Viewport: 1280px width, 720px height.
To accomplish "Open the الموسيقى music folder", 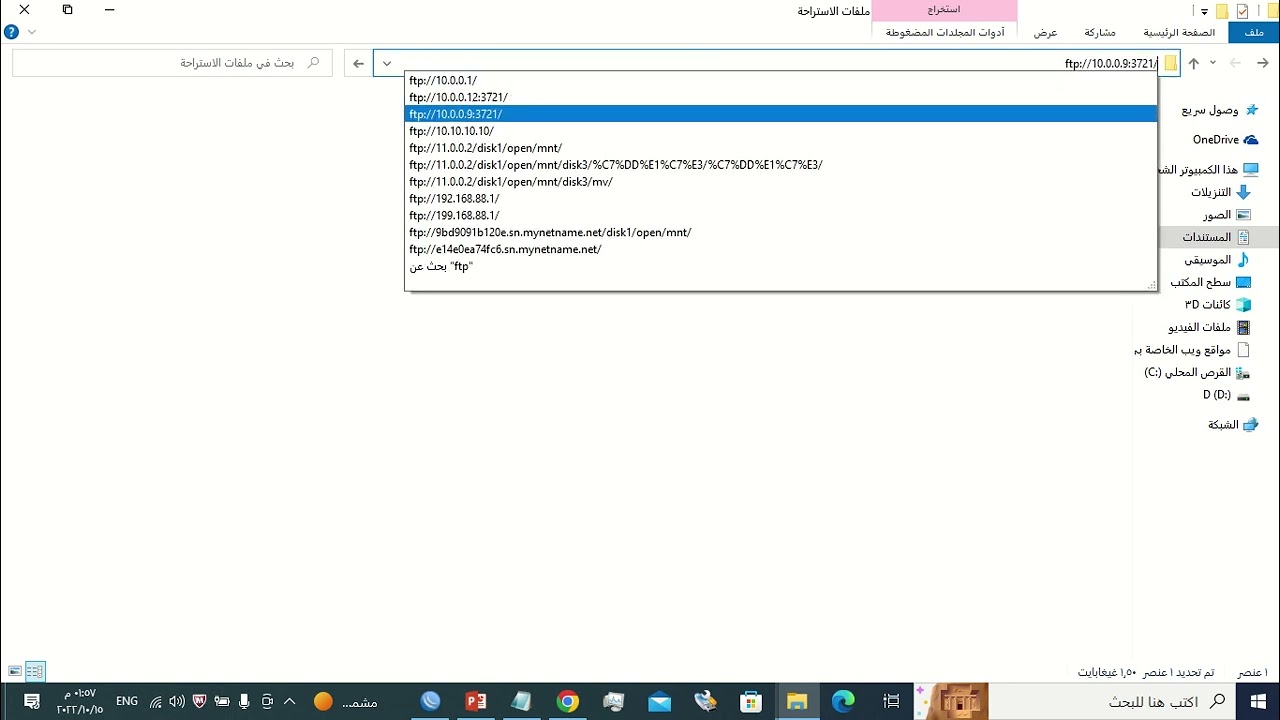I will [x=1217, y=260].
